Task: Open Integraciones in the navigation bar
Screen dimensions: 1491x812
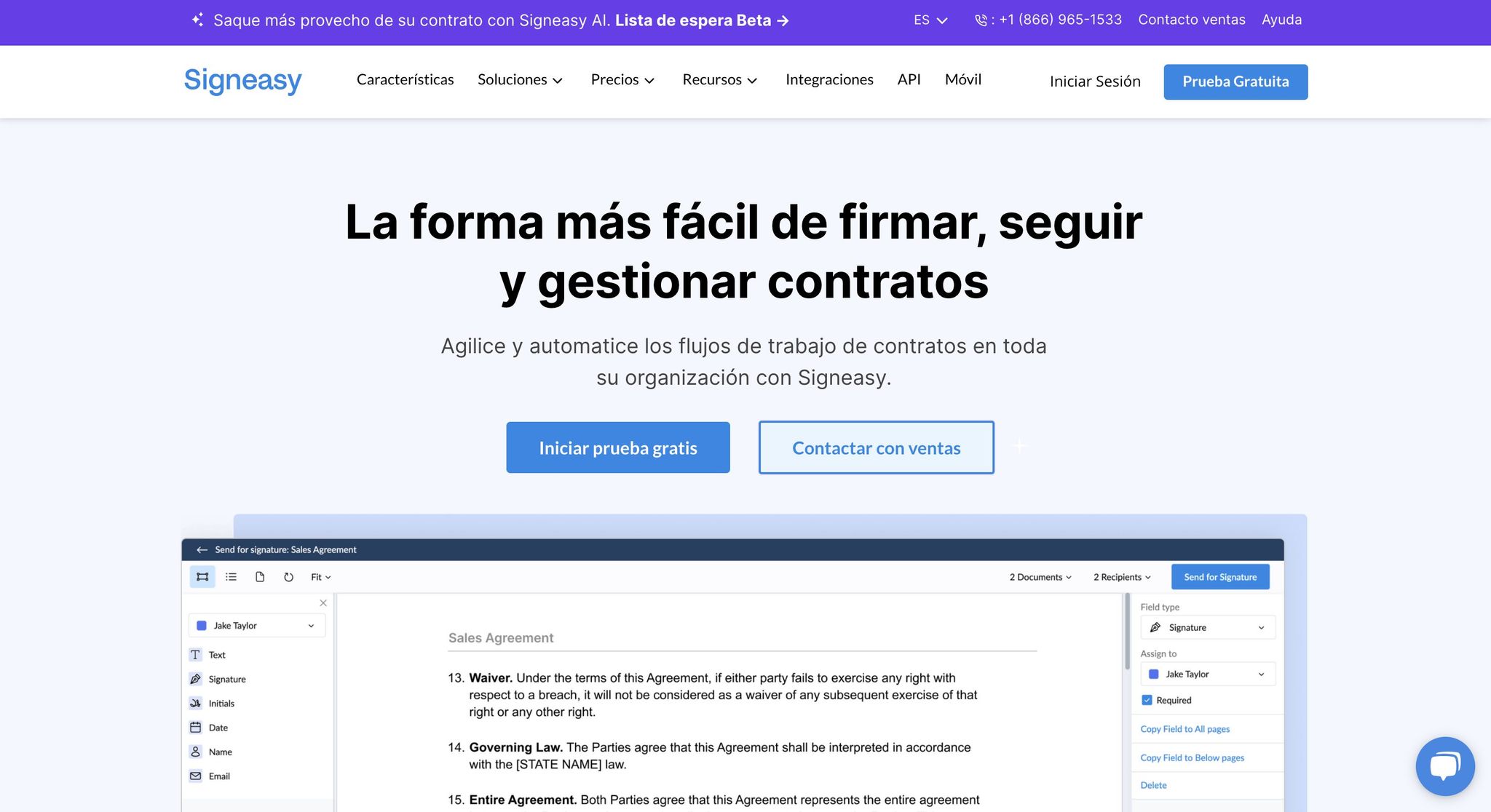Action: (829, 80)
